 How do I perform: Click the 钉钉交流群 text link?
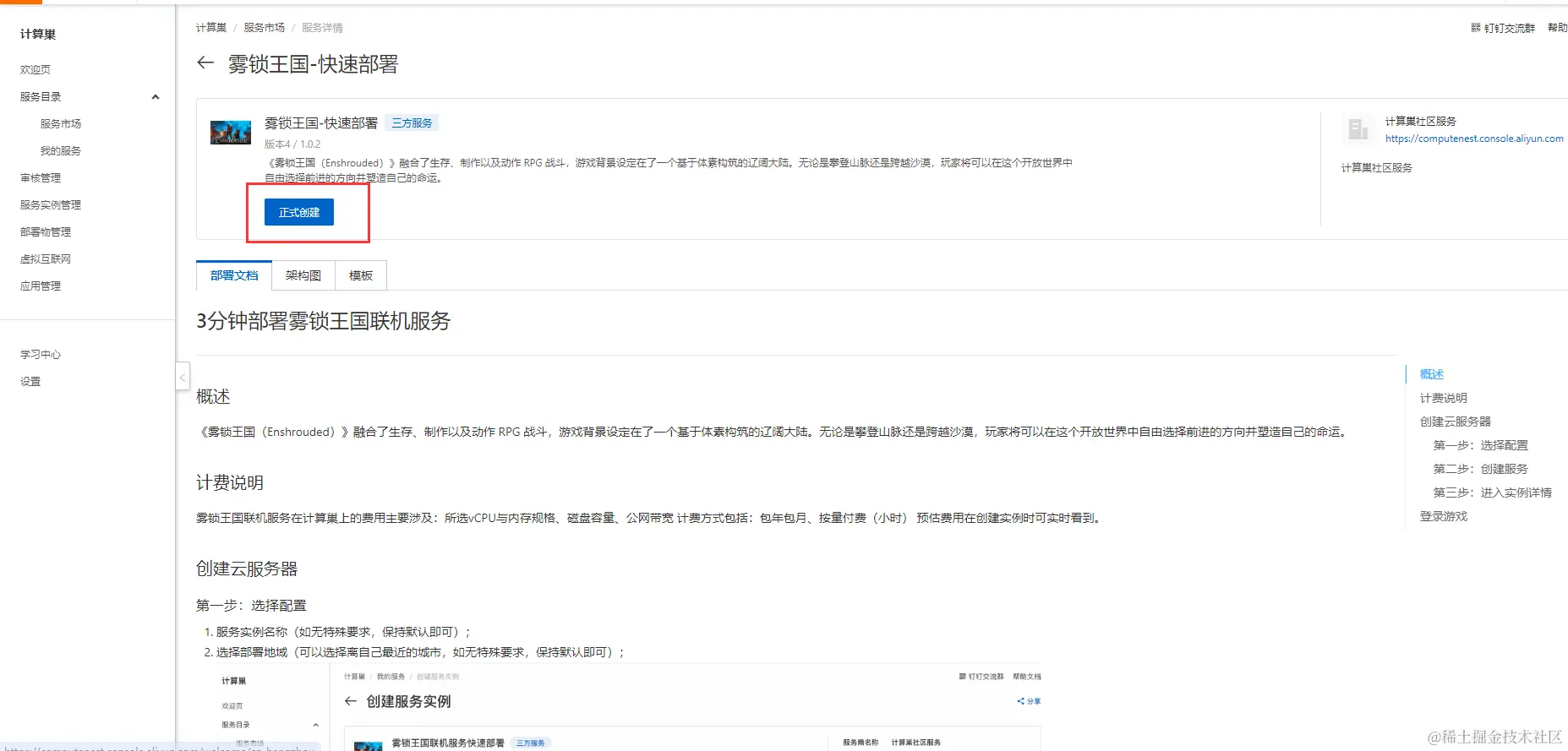click(x=1510, y=28)
